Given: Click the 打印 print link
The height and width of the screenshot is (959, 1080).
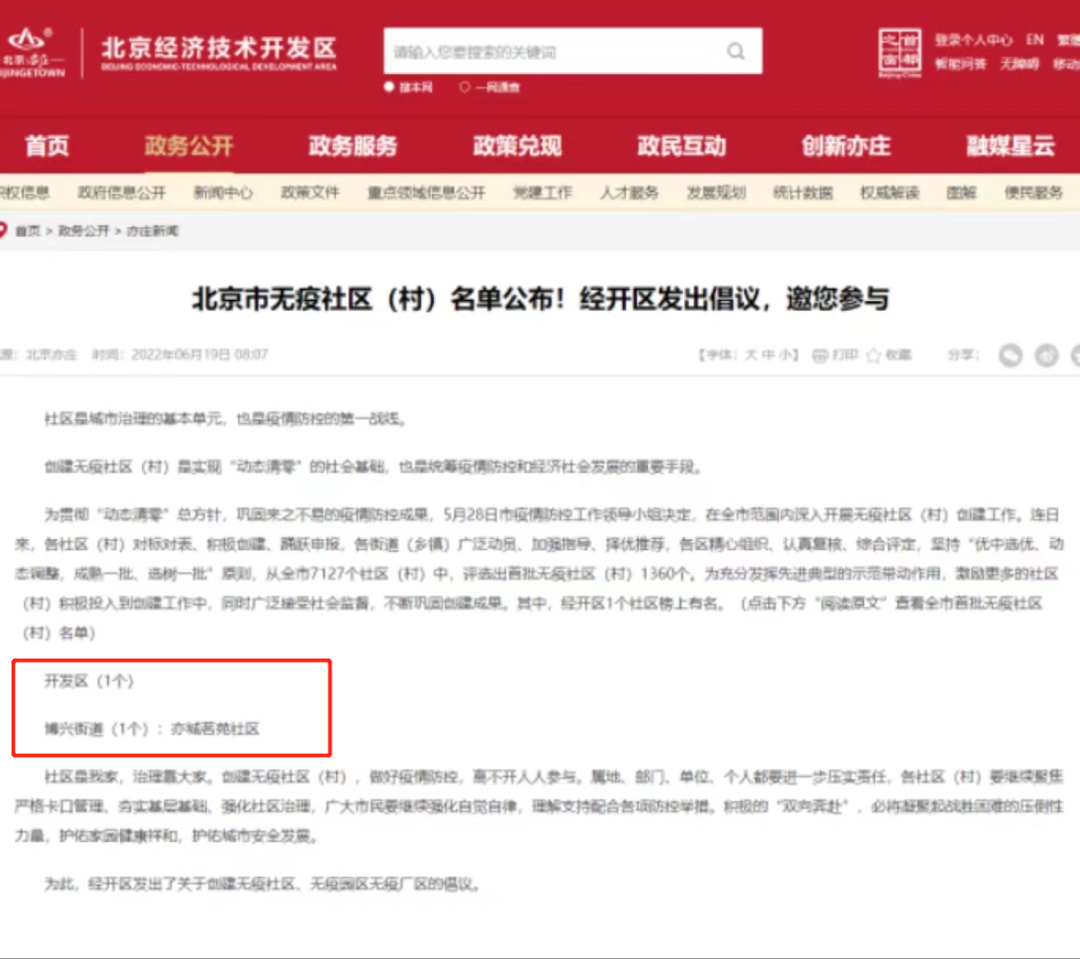Looking at the screenshot, I should (x=844, y=355).
